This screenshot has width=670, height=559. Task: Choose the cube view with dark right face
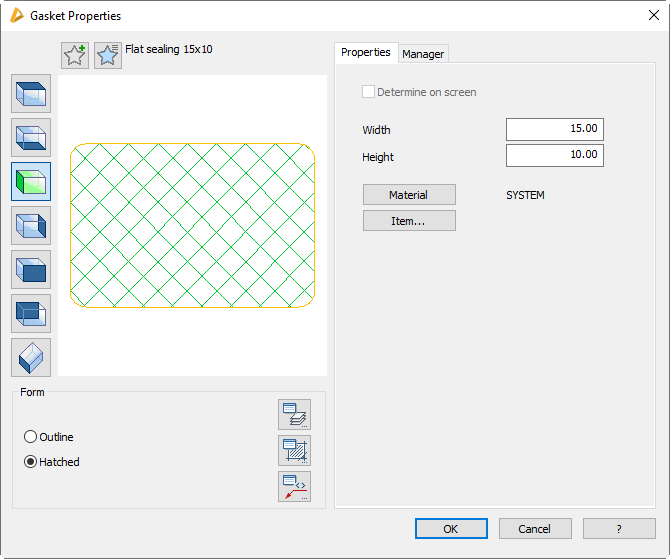click(x=31, y=226)
